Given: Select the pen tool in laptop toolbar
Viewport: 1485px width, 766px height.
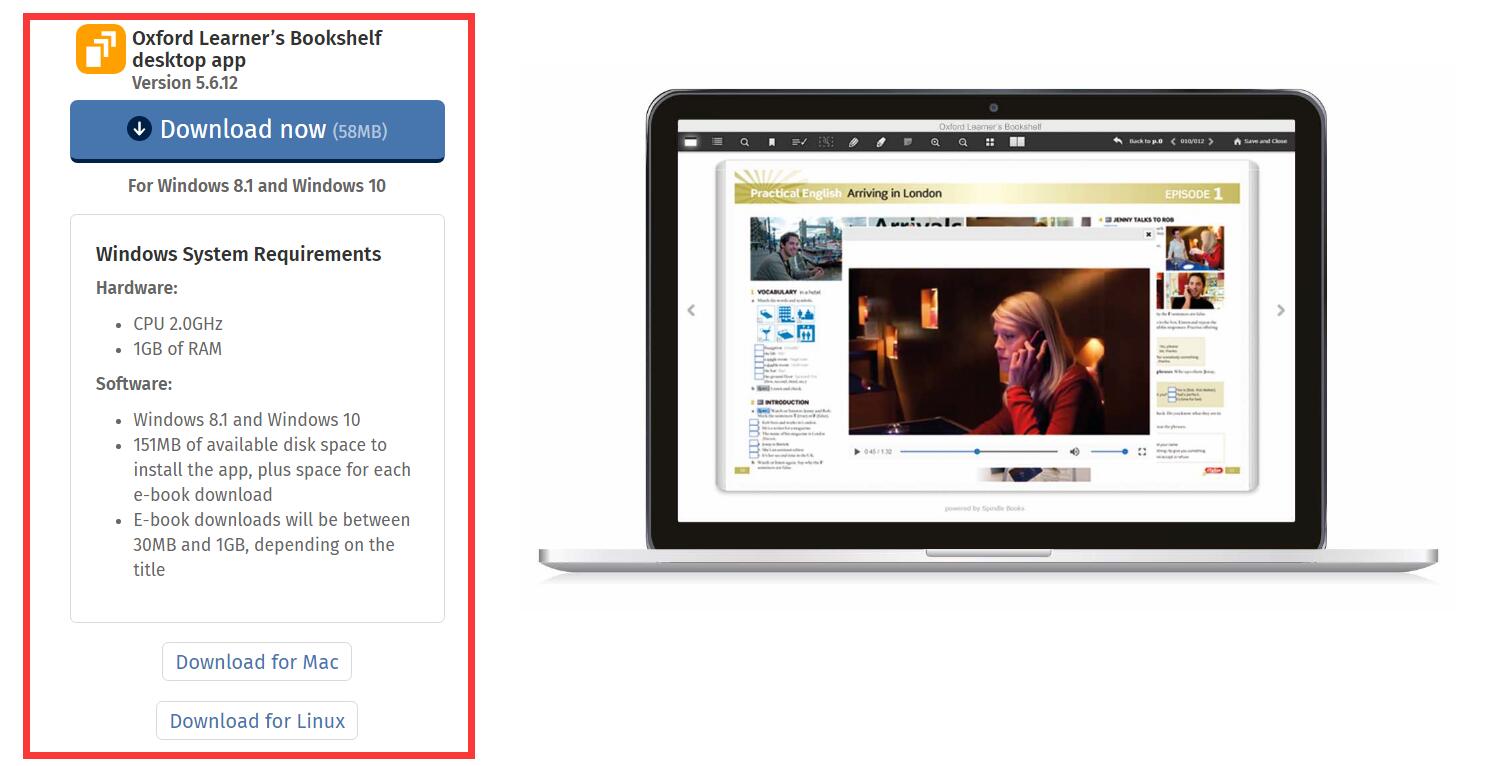Looking at the screenshot, I should point(854,142).
